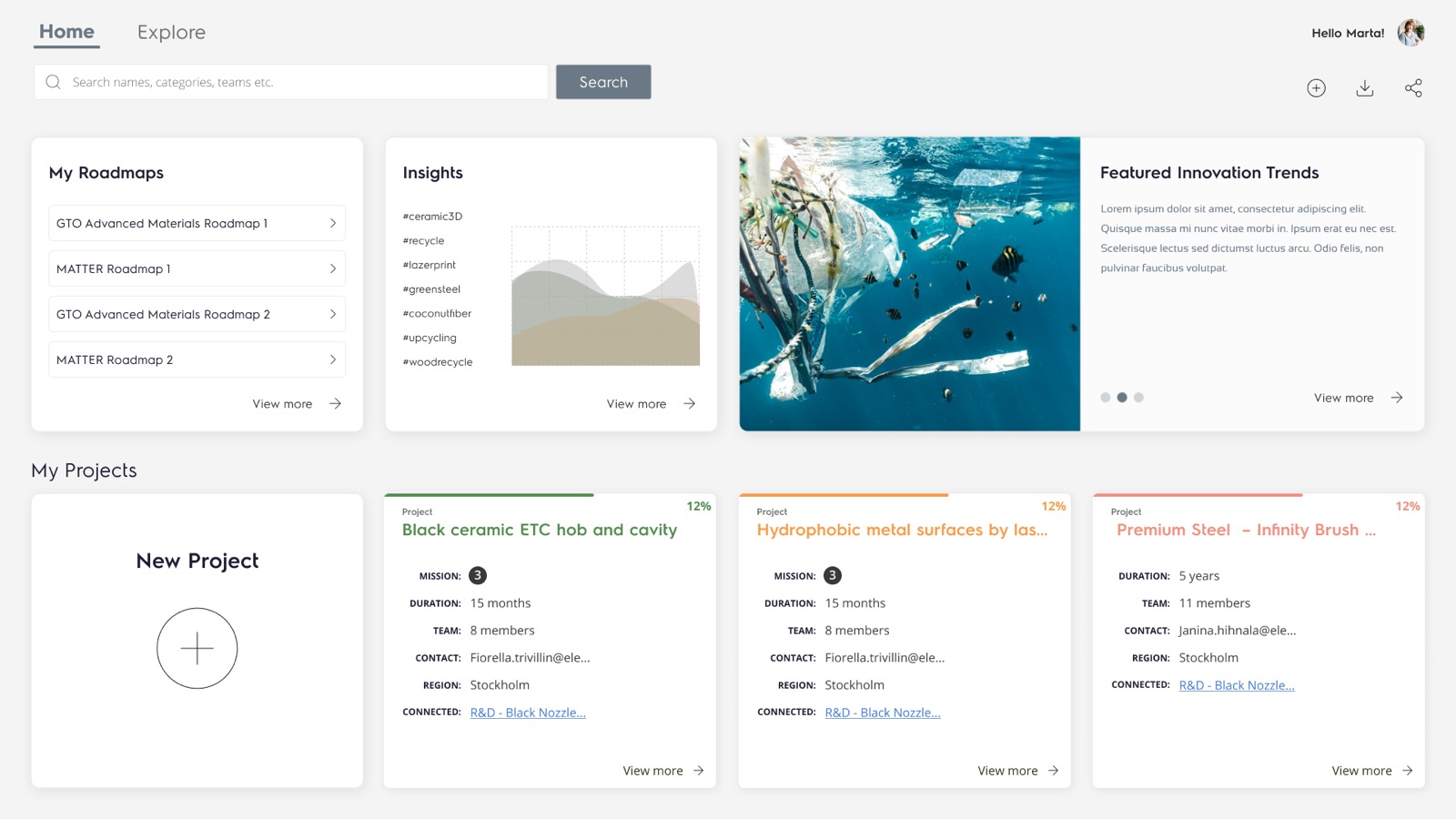Select the third carousel dot in Featured Trends
Screen dimensions: 1456x819
(x=1138, y=398)
